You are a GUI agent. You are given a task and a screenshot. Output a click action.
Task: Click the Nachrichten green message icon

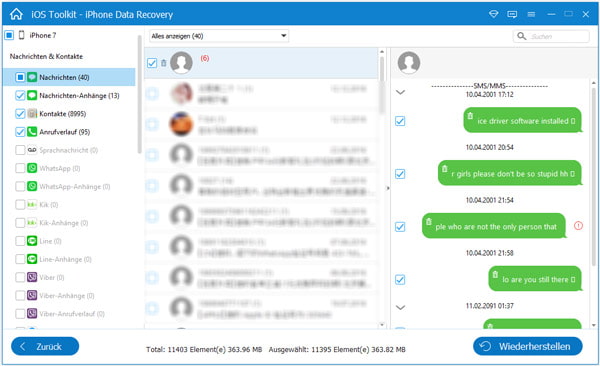pos(32,77)
